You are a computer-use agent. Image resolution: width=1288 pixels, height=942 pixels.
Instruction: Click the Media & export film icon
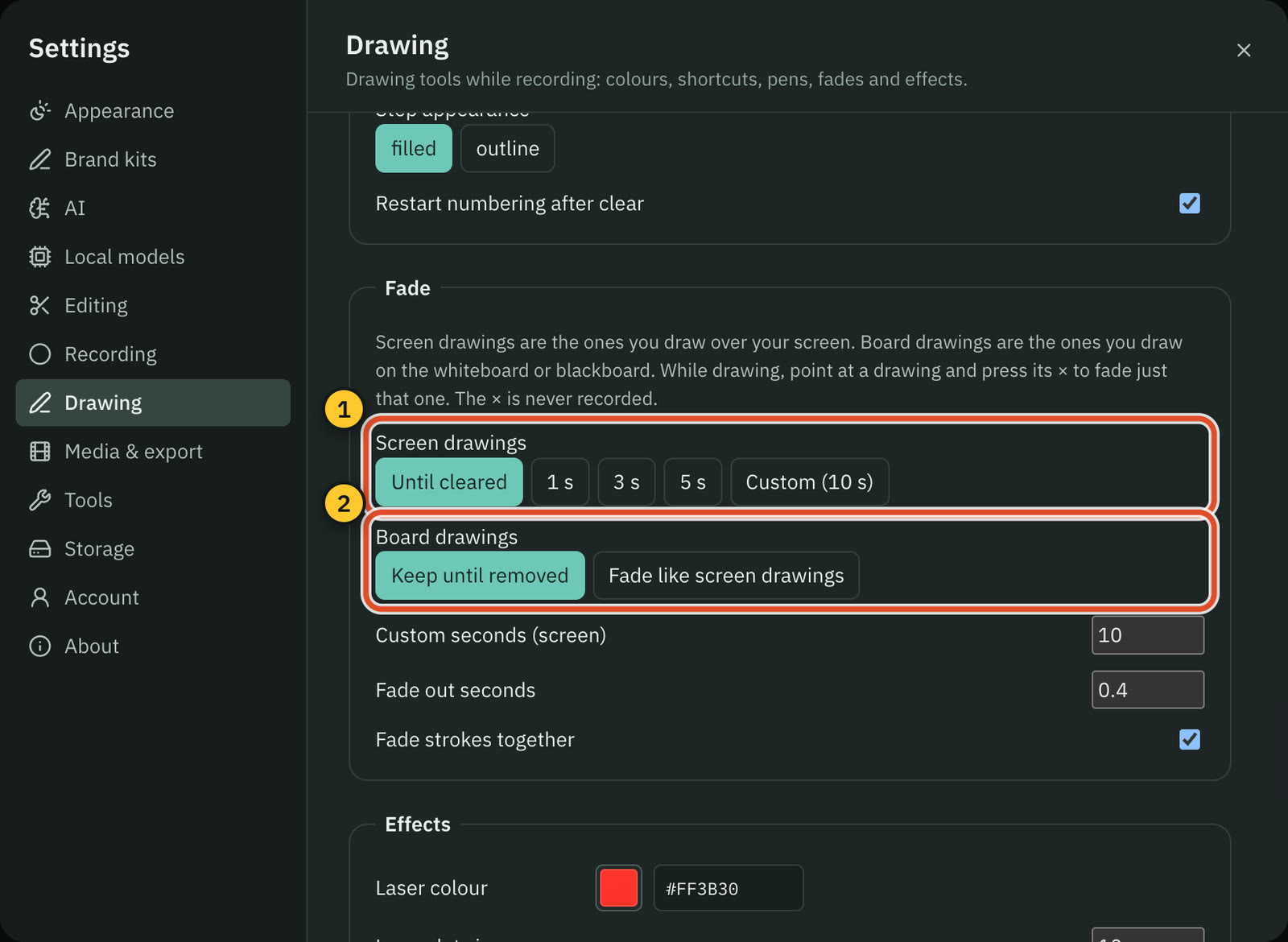coord(40,452)
